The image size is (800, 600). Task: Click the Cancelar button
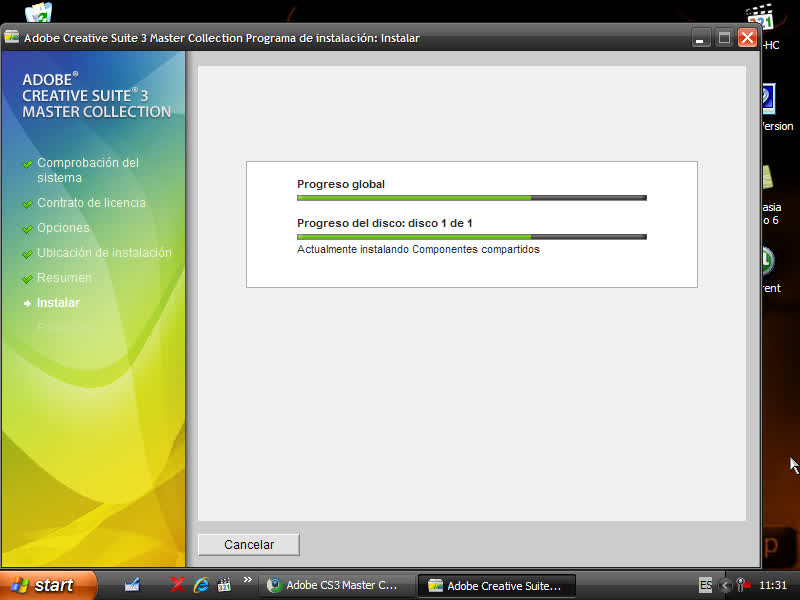[x=248, y=544]
